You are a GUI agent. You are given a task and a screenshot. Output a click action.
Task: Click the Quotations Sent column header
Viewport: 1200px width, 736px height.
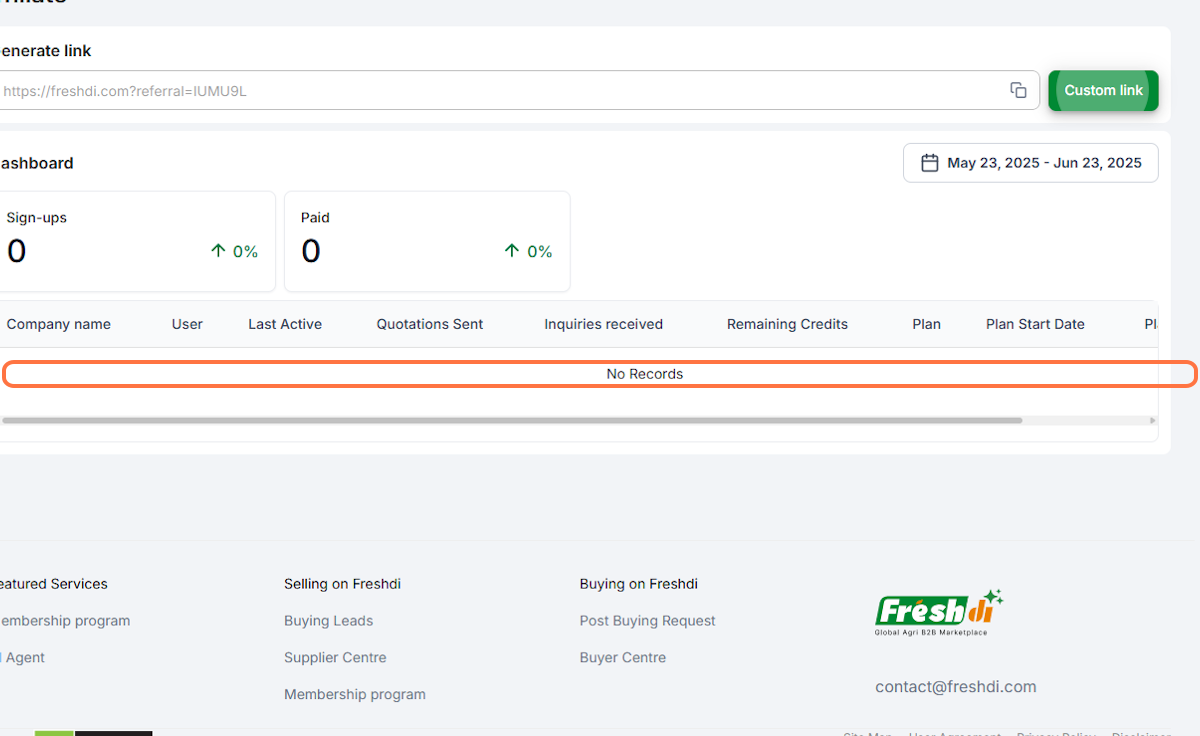tap(430, 324)
